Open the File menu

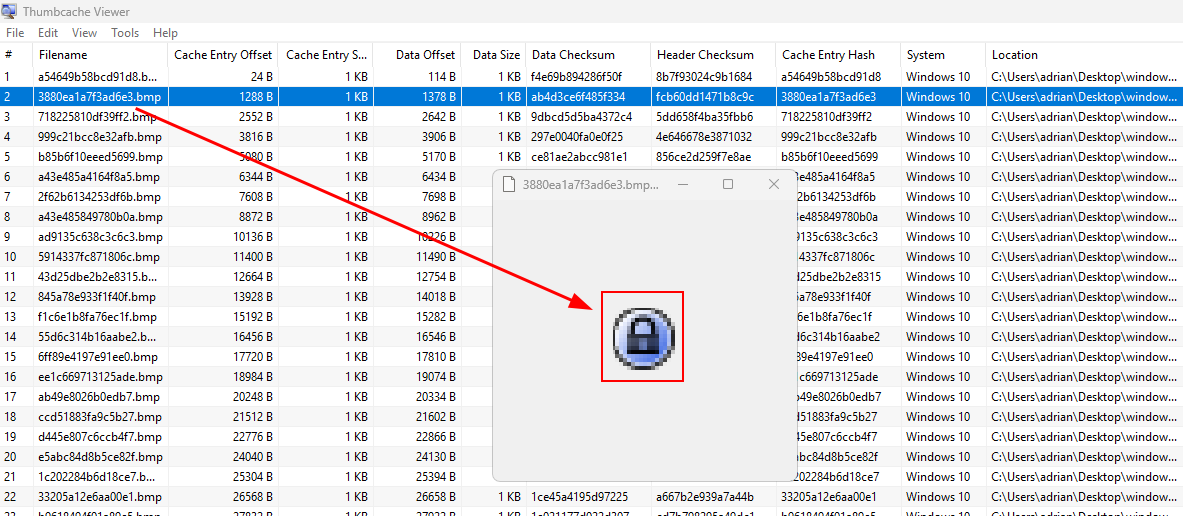point(15,33)
